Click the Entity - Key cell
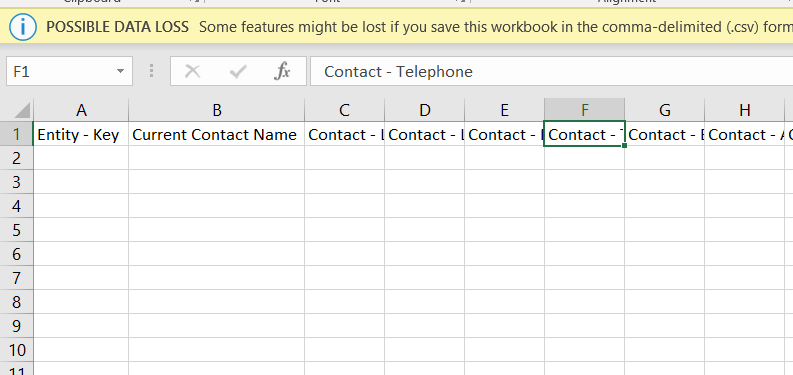 pos(81,134)
